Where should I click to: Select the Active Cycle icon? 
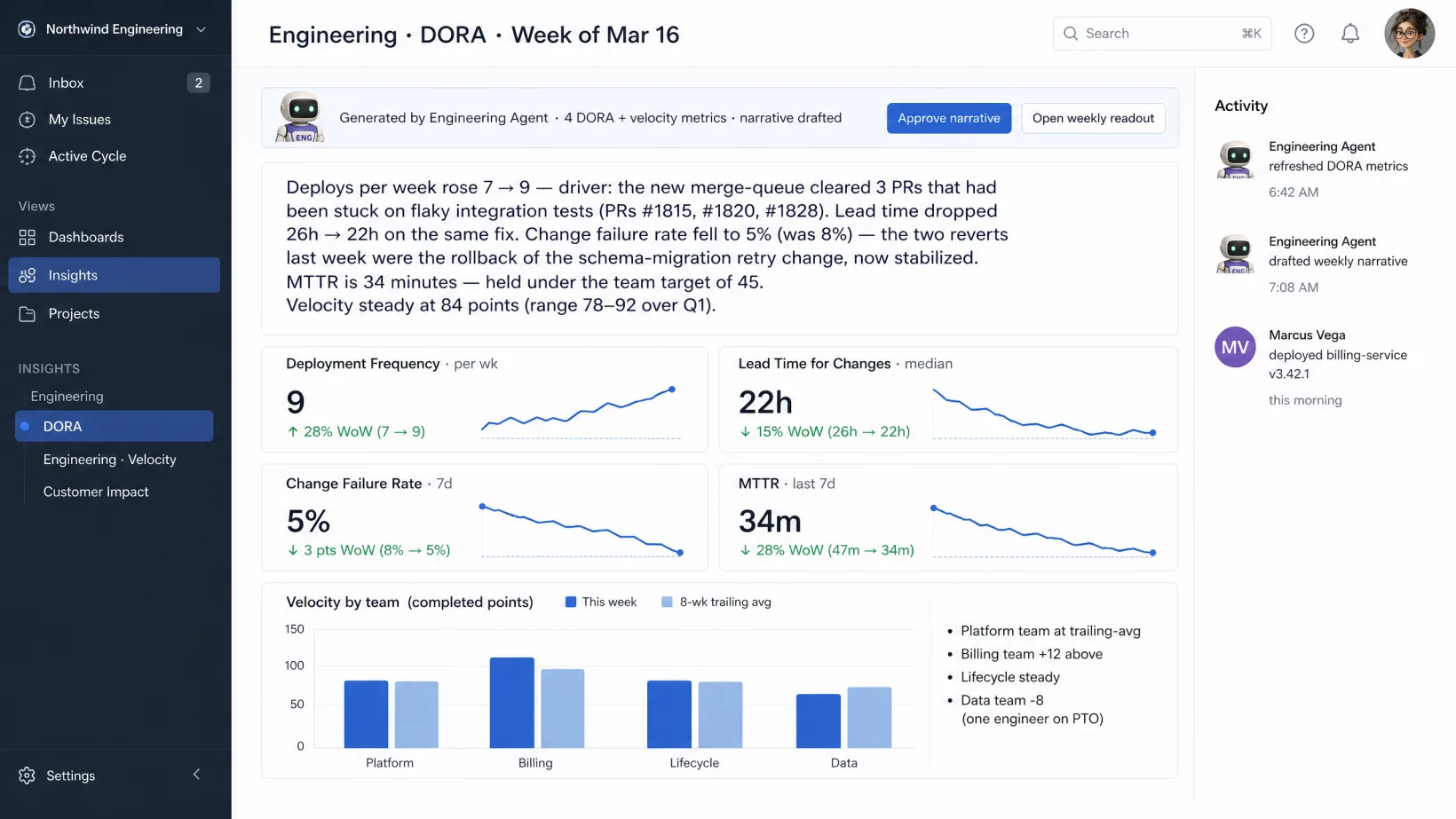[x=28, y=156]
